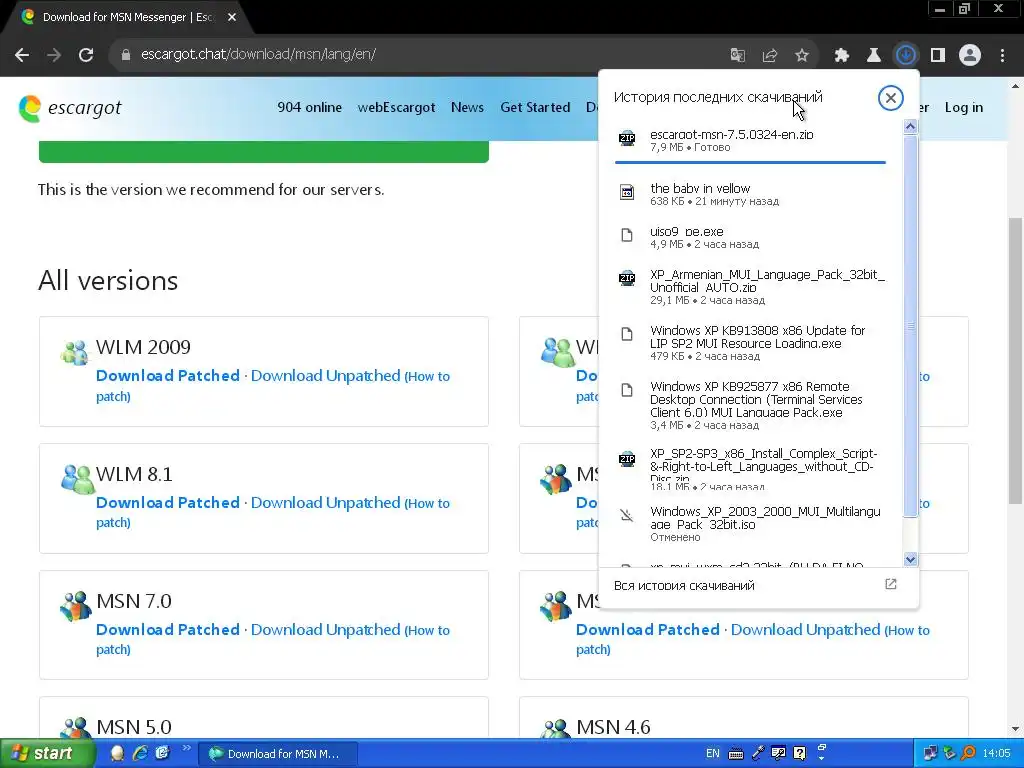Open the Chrome profile avatar
This screenshot has width=1024, height=768.
[x=970, y=55]
